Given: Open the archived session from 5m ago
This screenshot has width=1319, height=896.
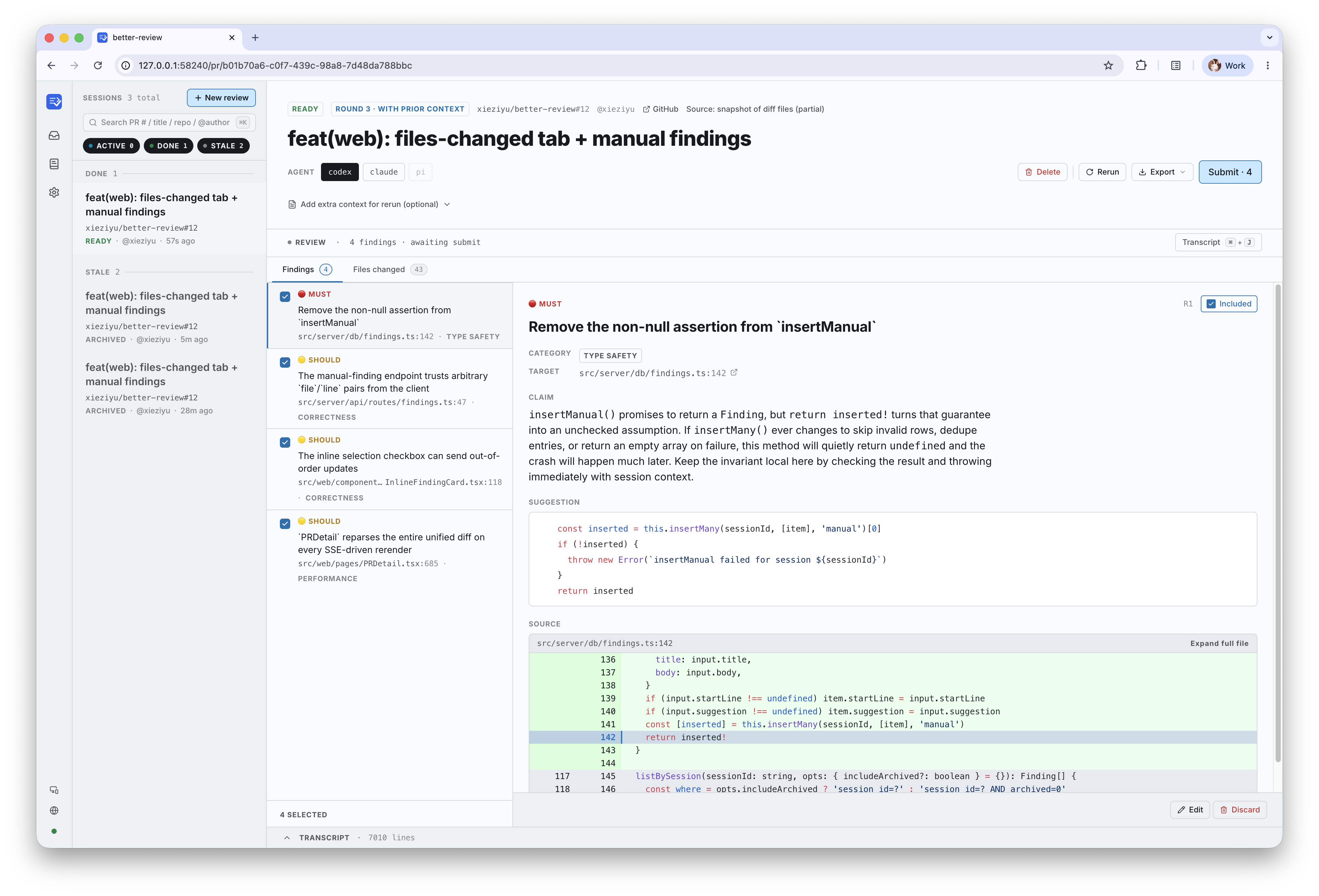Looking at the screenshot, I should click(x=169, y=317).
